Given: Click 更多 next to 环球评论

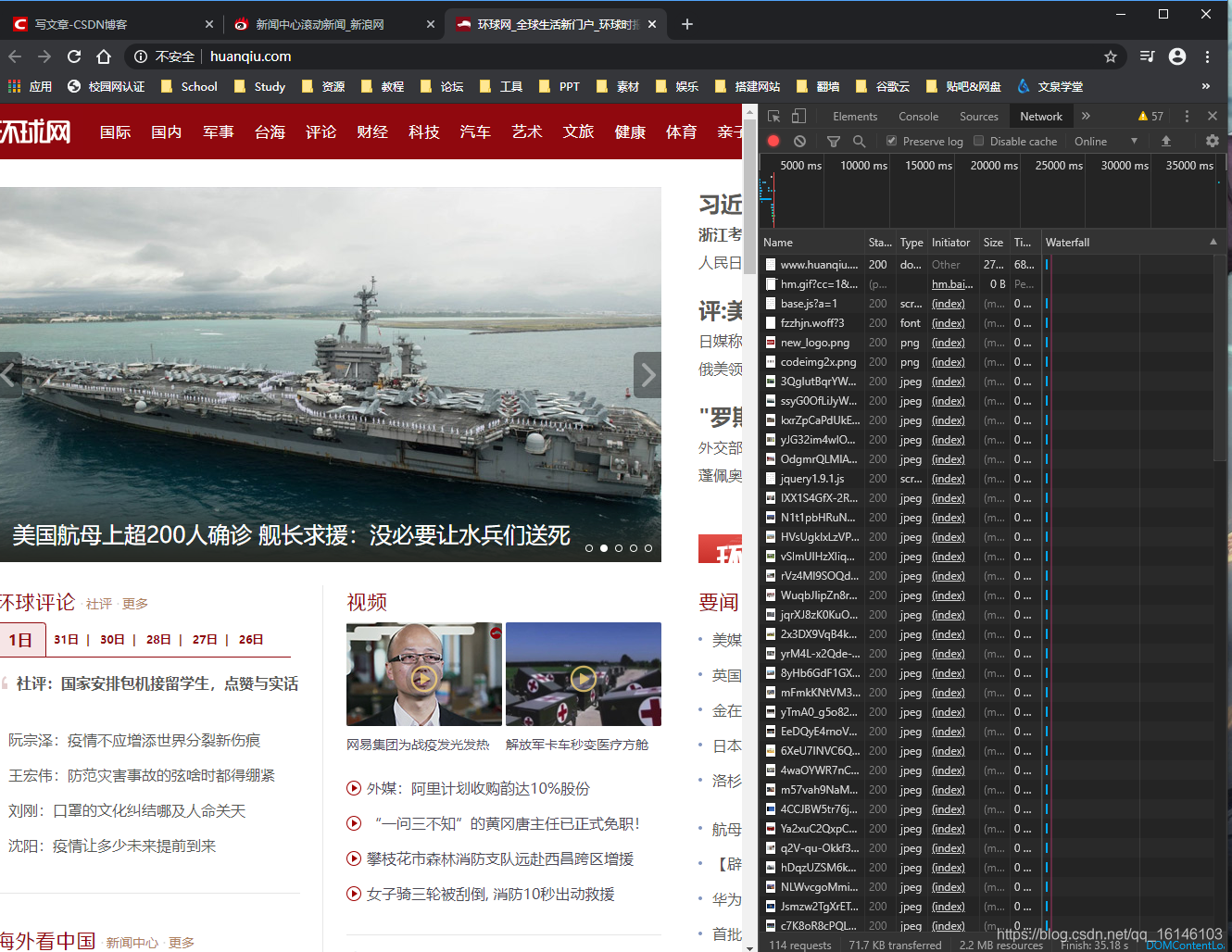Looking at the screenshot, I should (135, 604).
